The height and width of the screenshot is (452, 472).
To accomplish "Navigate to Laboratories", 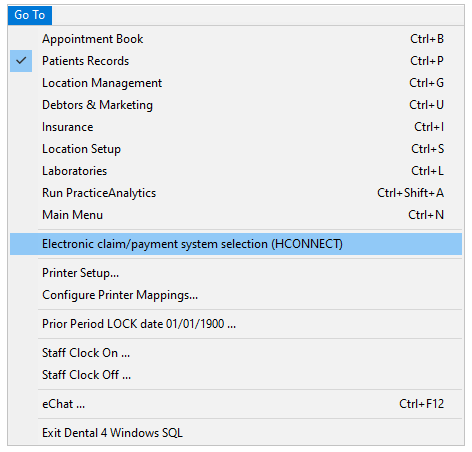I will [x=236, y=171].
